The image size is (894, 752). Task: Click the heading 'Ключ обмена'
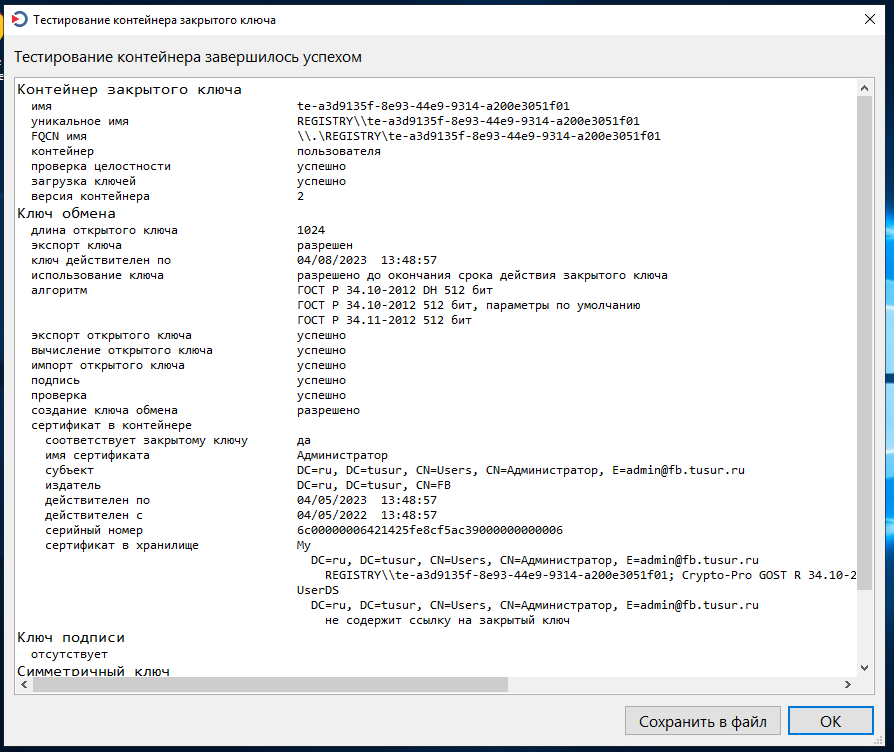coord(66,213)
